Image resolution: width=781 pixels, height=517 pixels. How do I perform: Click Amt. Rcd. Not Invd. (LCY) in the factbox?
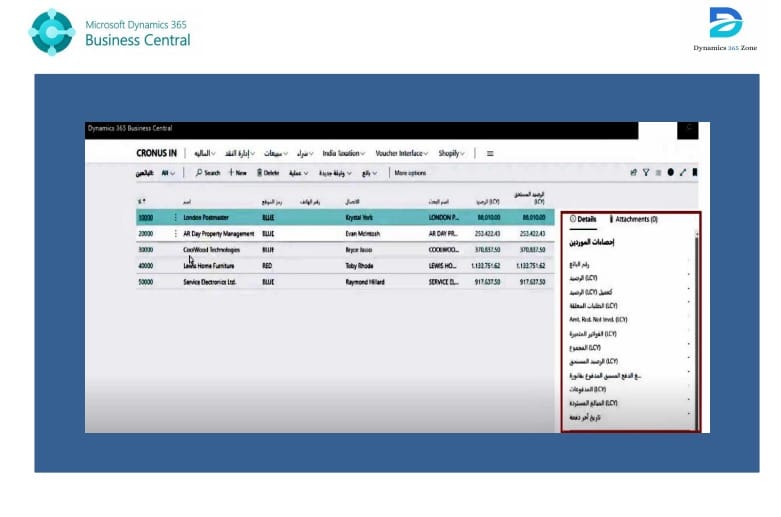point(598,320)
